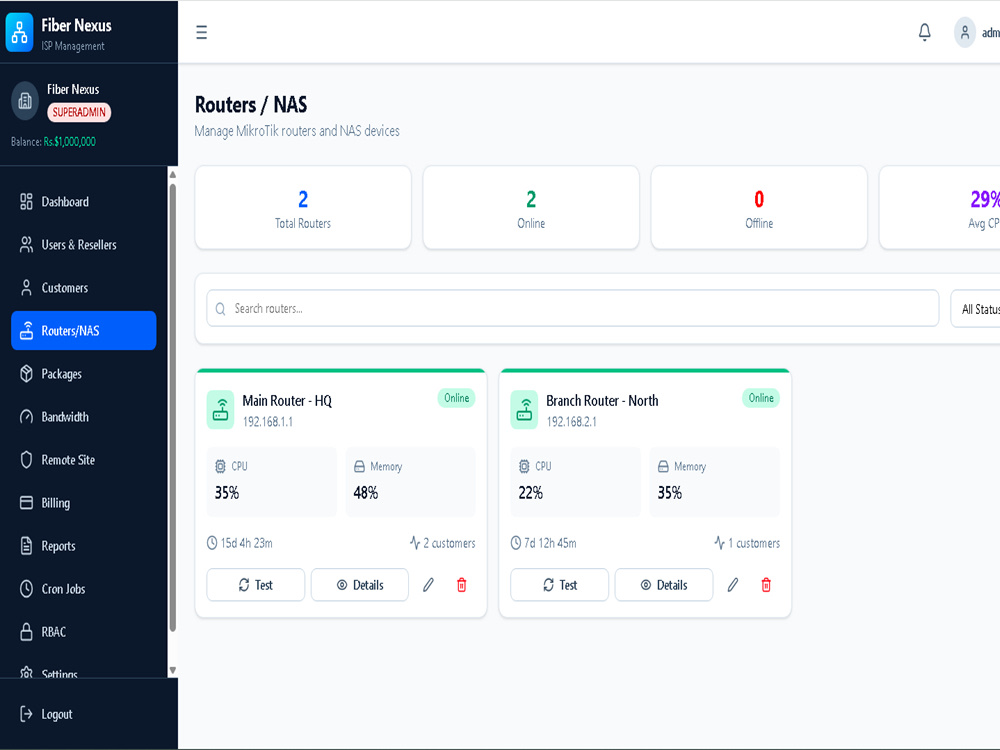This screenshot has height=750, width=1000.
Task: Click the Remote Site shield icon
Action: tap(26, 460)
